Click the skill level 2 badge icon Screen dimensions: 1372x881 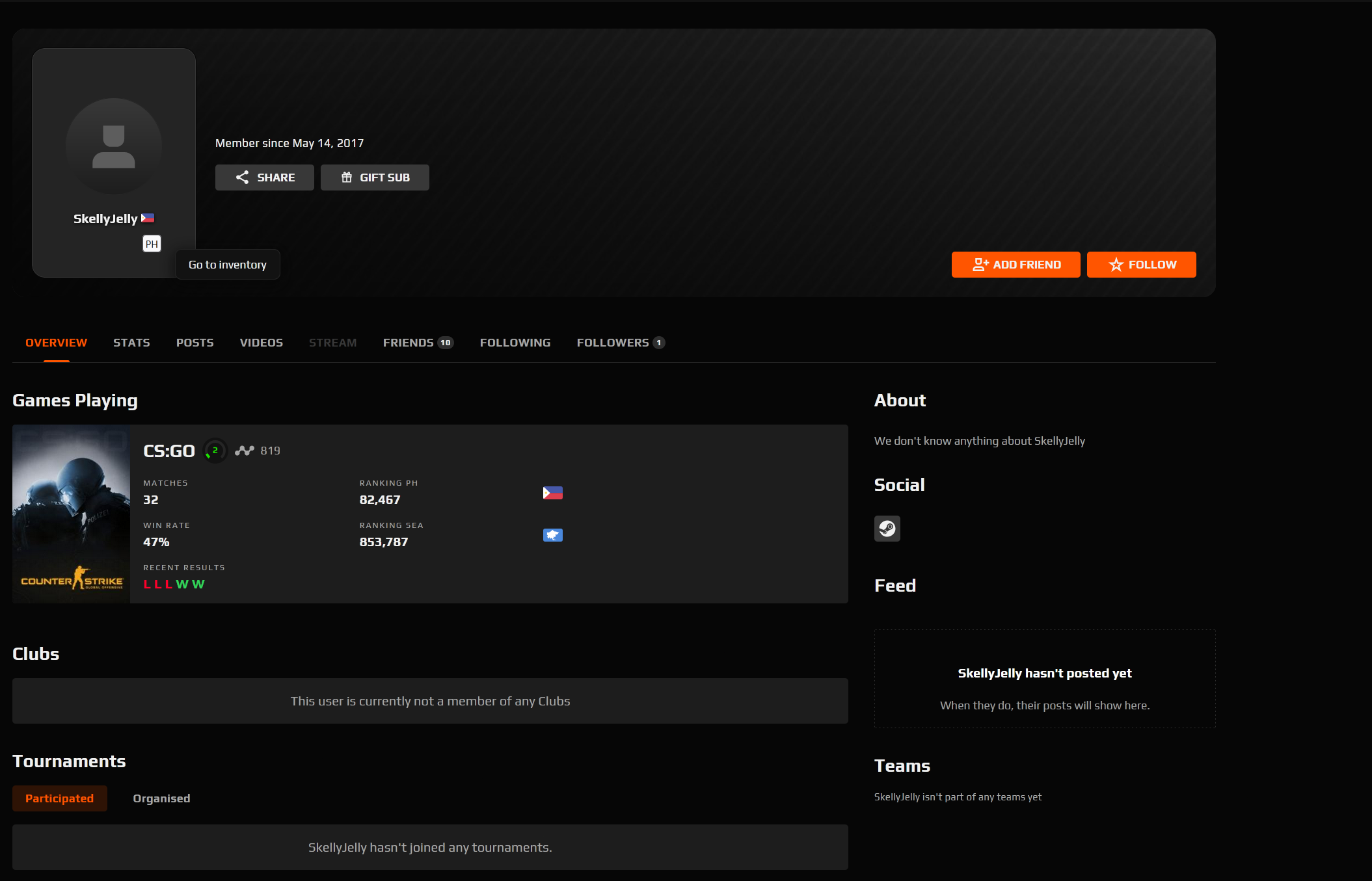(x=215, y=451)
